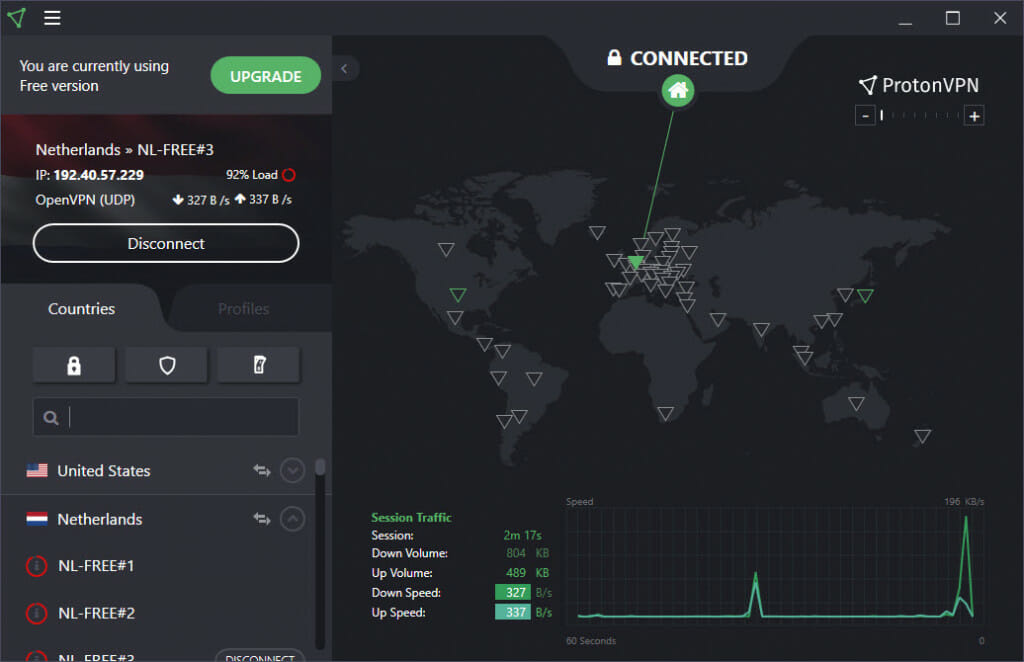Click the Netherlands » NL-FREE#3 connection label
Viewport: 1024px width, 662px height.
tap(125, 150)
